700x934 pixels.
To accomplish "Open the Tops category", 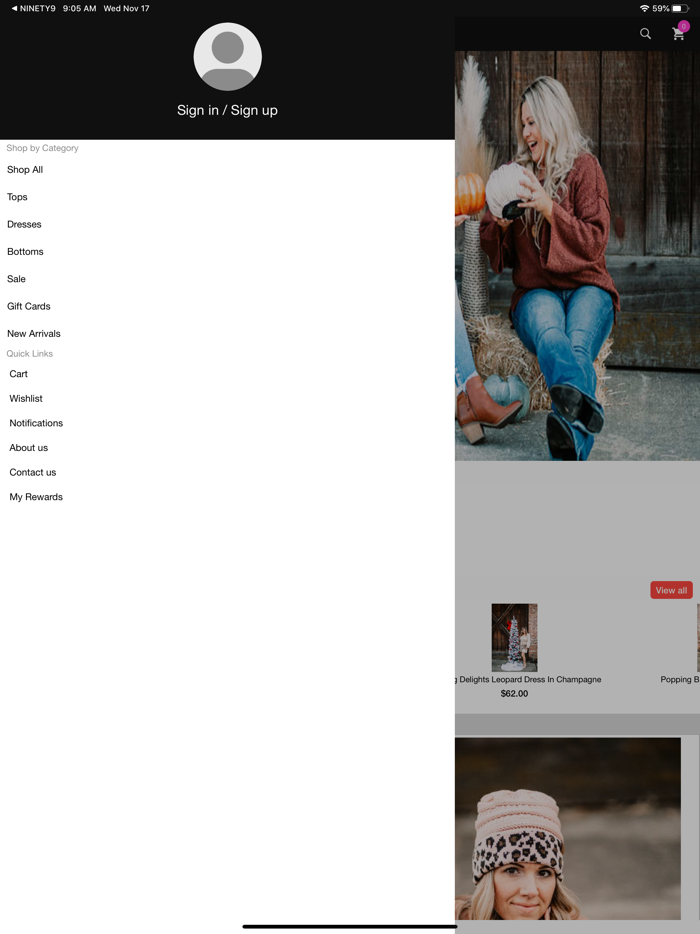I will tap(17, 197).
